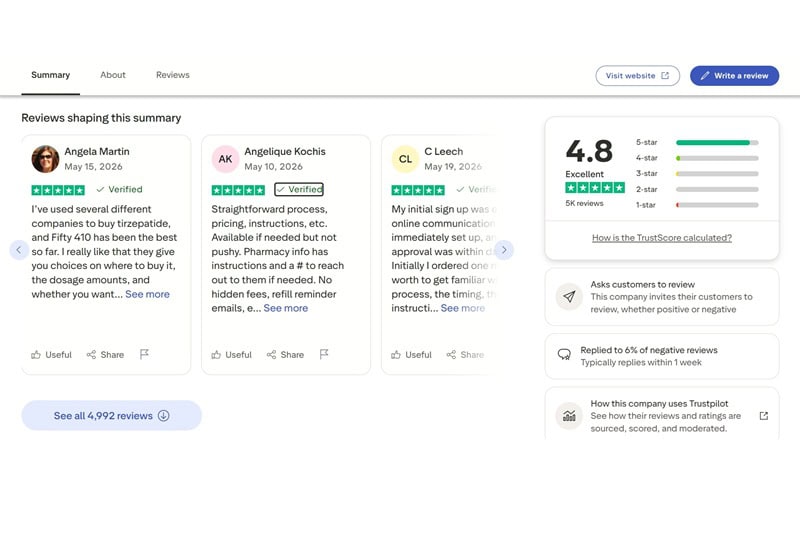Open the Summary tab
This screenshot has width=800, height=533.
point(51,75)
